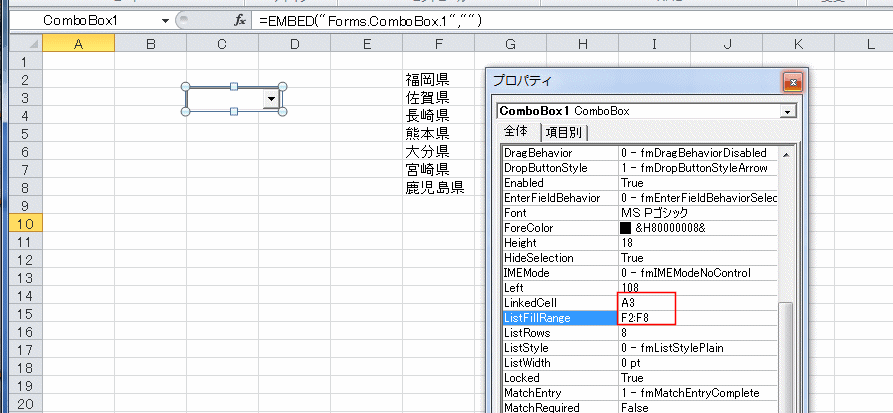Select the DropButtonStyle property row
893x413 pixels.
click(x=640, y=168)
